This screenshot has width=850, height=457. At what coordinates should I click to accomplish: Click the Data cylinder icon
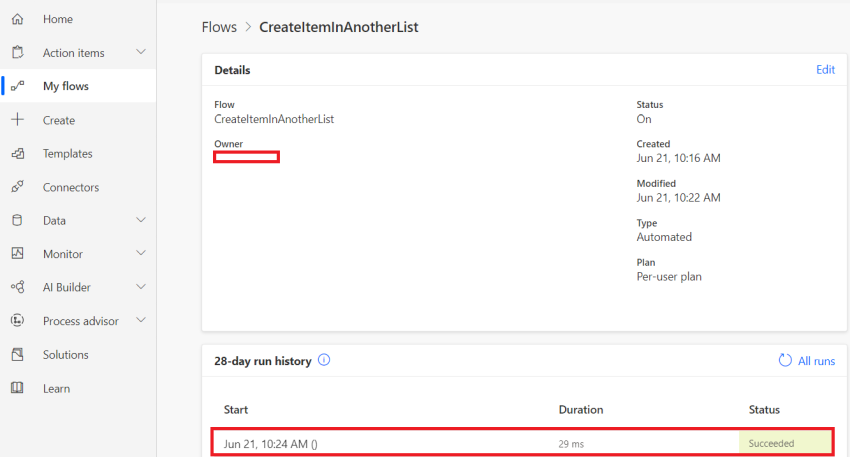(x=17, y=221)
